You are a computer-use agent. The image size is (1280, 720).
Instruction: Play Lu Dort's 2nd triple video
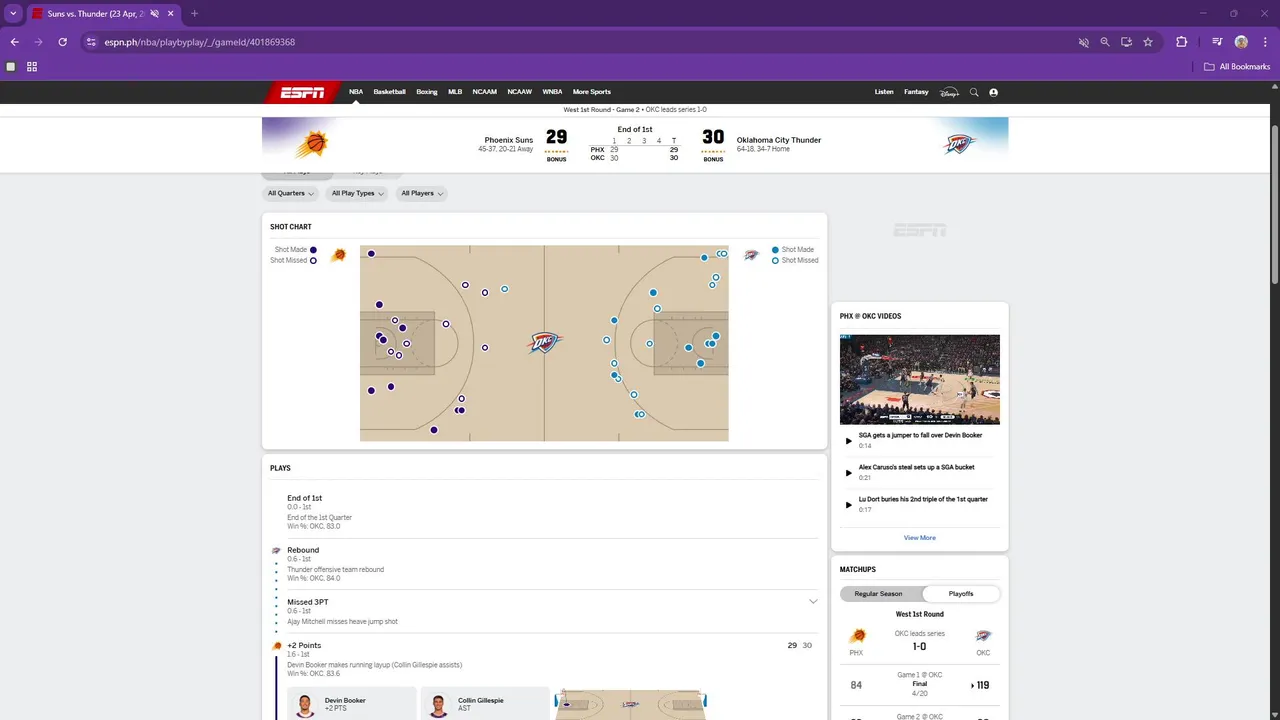[x=849, y=504]
